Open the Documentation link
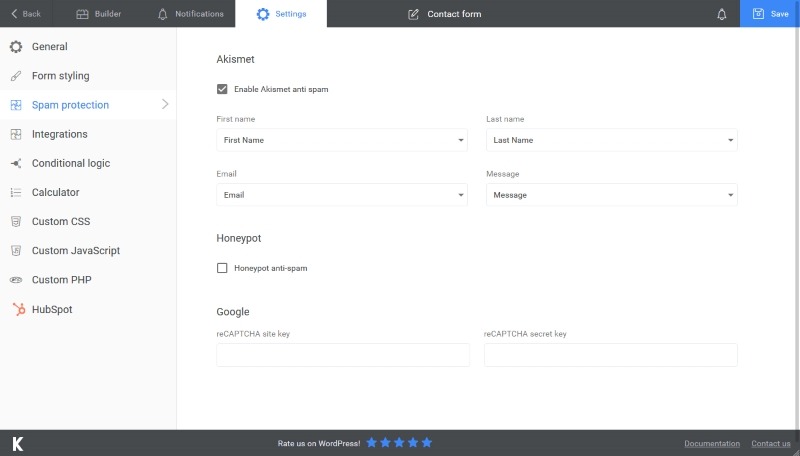This screenshot has height=456, width=800. 711,443
